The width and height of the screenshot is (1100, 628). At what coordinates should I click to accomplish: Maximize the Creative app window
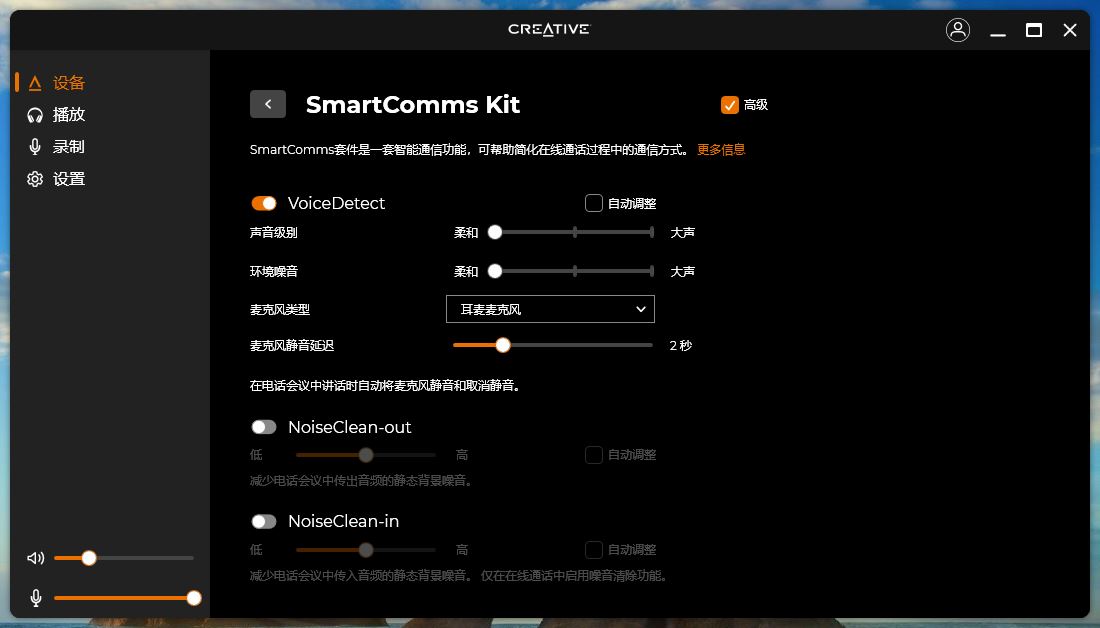pos(1033,30)
